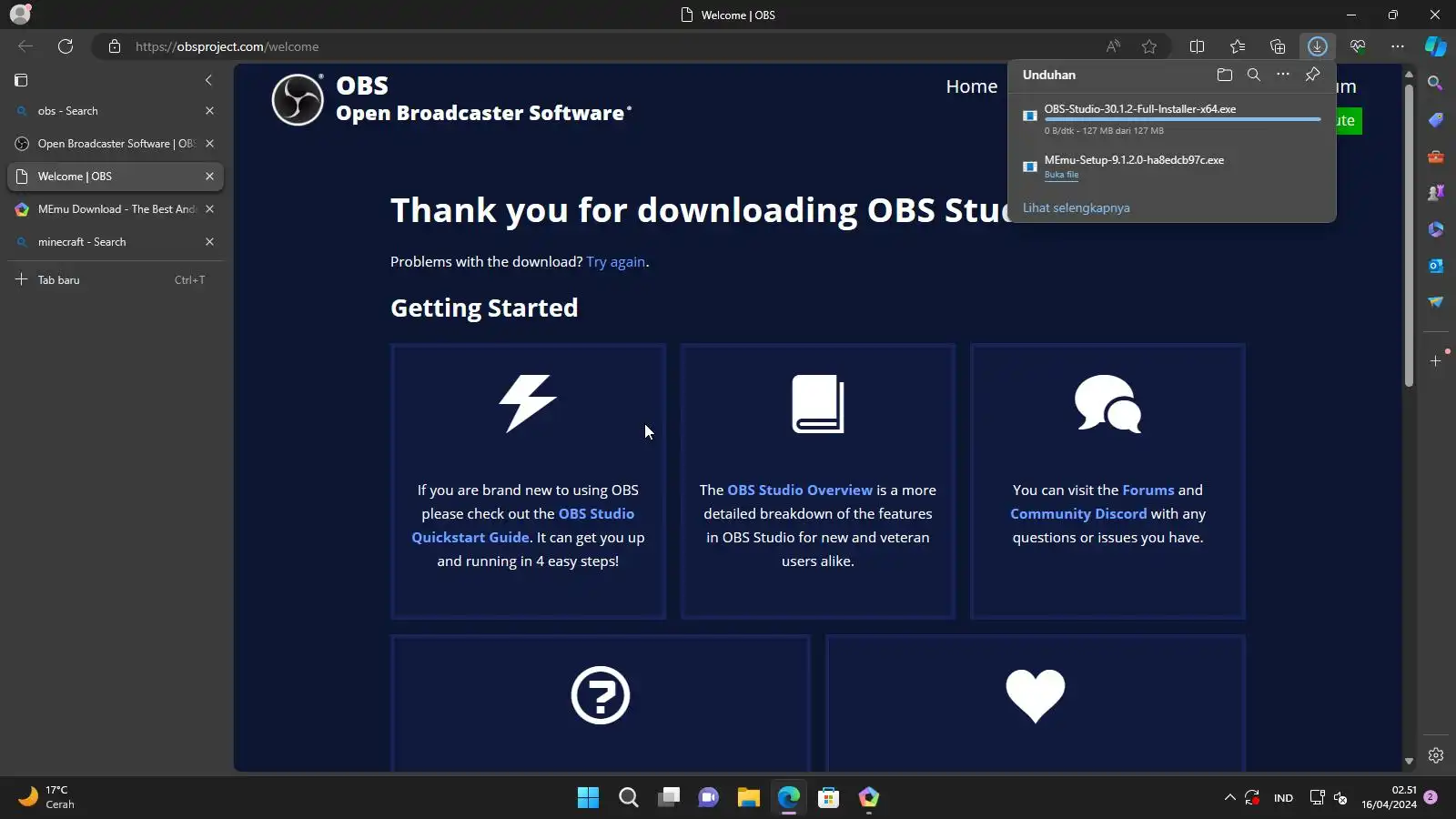Open the Outlook sidebar app
This screenshot has height=819, width=1456.
point(1436,266)
